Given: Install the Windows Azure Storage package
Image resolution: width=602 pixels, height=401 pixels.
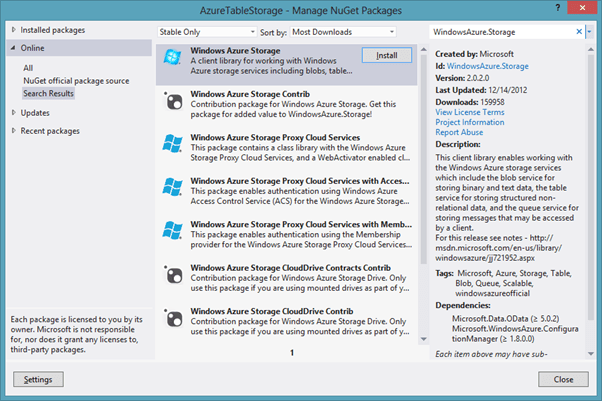Looking at the screenshot, I should click(x=386, y=55).
